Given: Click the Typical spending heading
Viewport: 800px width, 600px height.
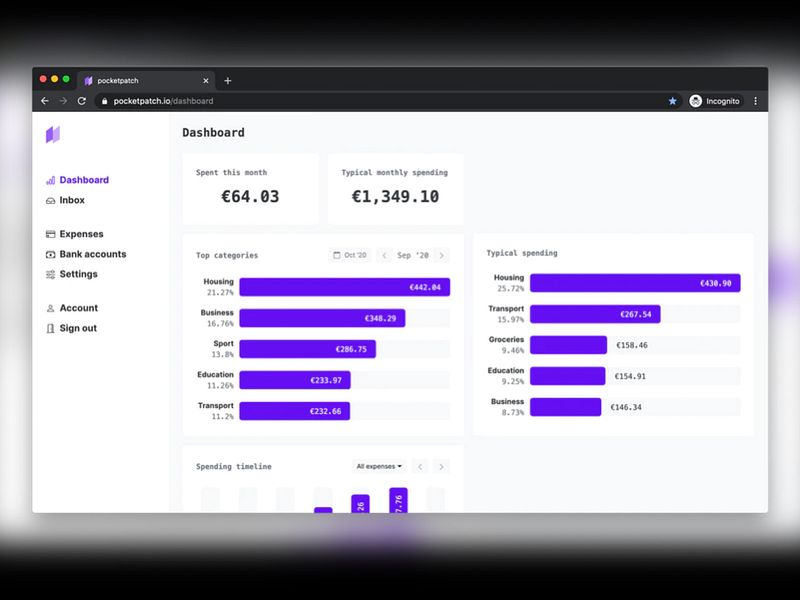Looking at the screenshot, I should pyautogui.click(x=522, y=253).
